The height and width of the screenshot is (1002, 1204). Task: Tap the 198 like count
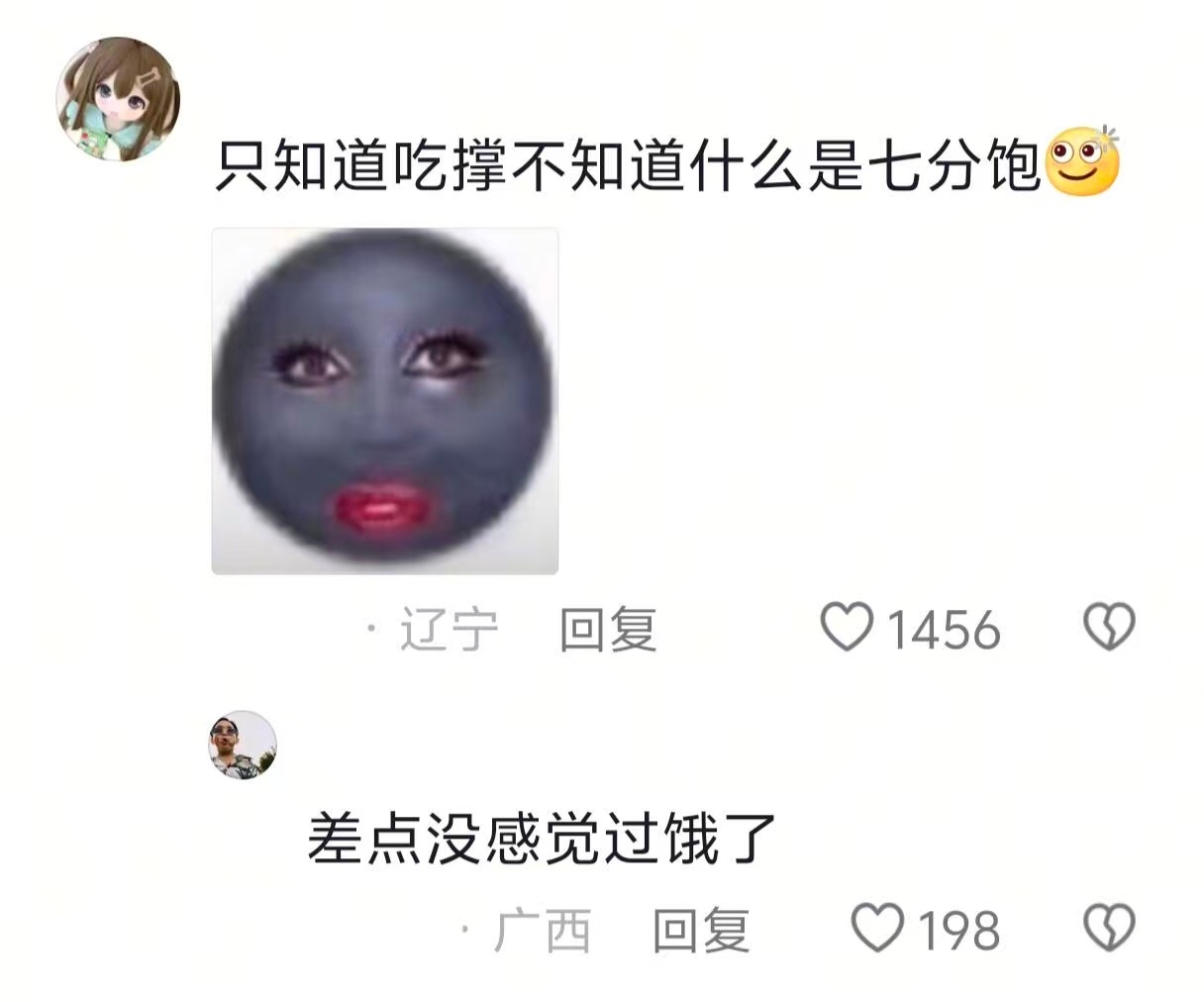tap(958, 932)
